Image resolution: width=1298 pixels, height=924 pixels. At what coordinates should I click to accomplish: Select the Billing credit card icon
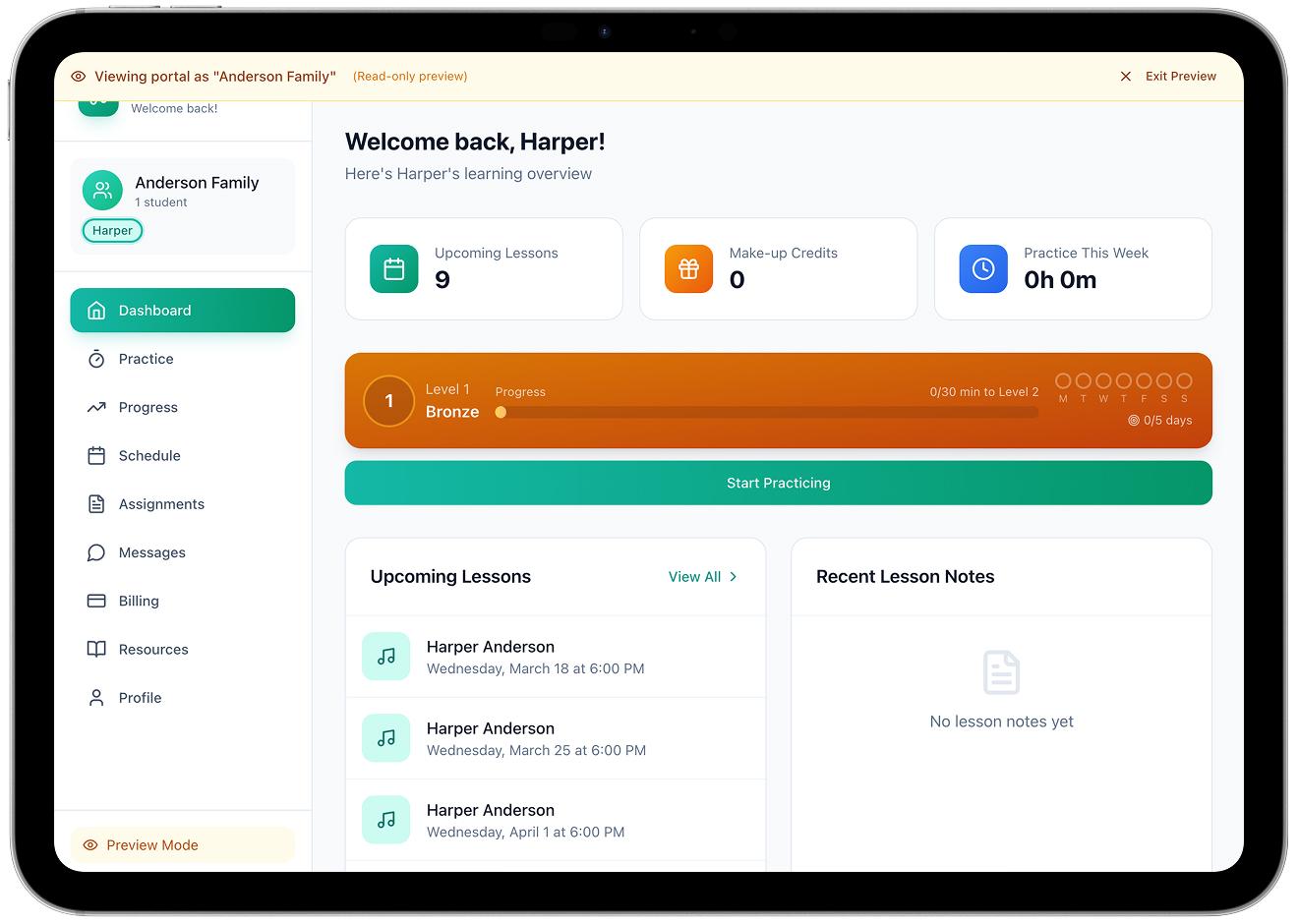click(95, 601)
